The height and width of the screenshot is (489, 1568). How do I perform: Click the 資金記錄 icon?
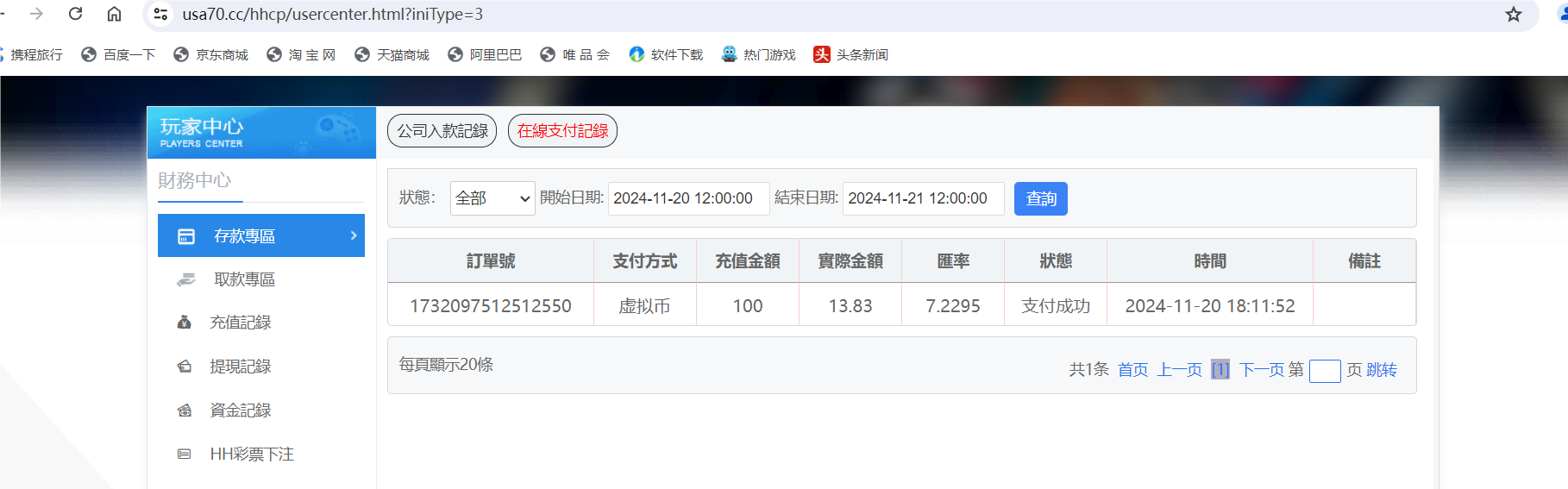pyautogui.click(x=185, y=411)
